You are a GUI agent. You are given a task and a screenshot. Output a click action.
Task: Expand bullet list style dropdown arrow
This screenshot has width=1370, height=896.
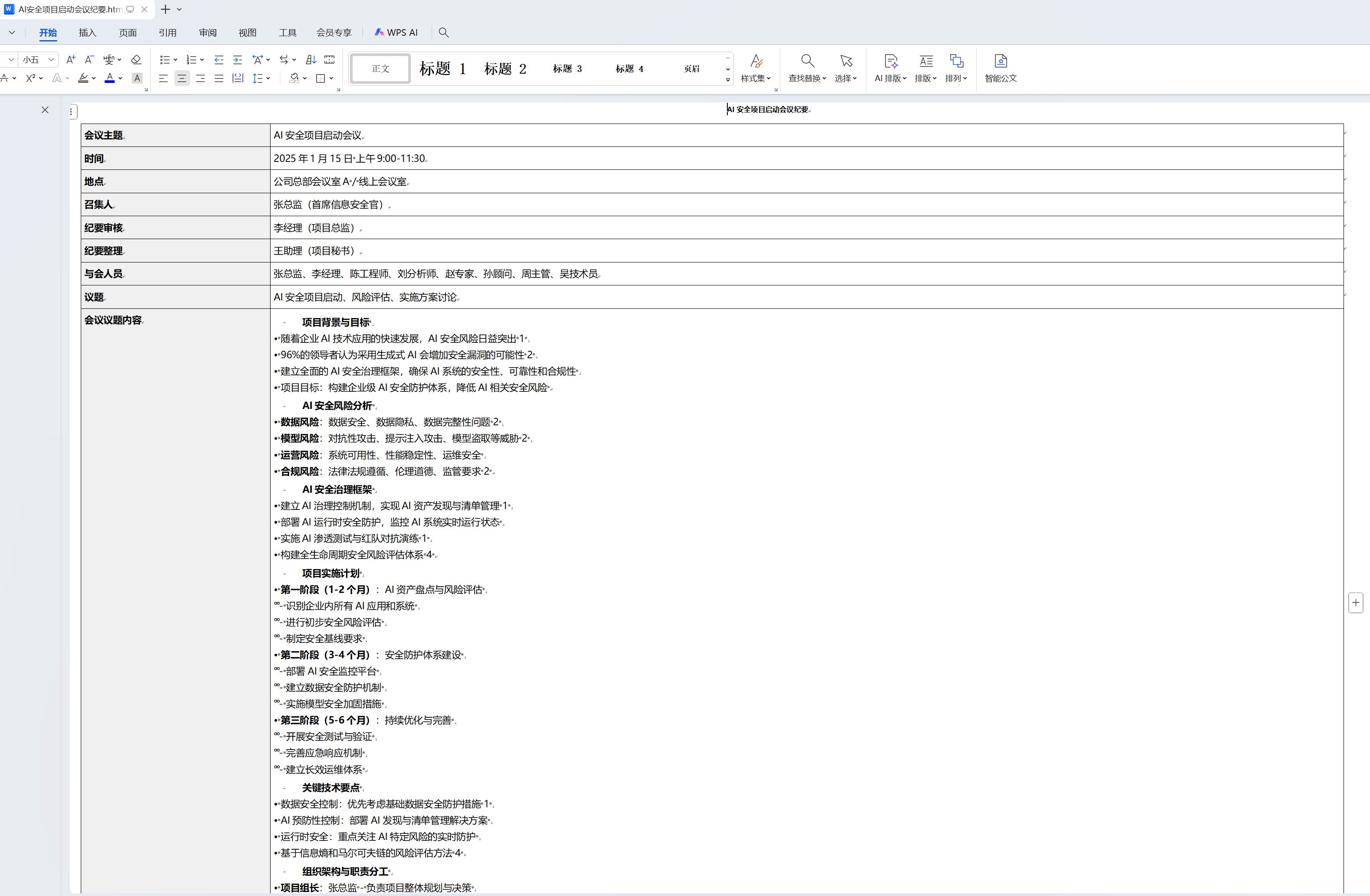coord(175,60)
